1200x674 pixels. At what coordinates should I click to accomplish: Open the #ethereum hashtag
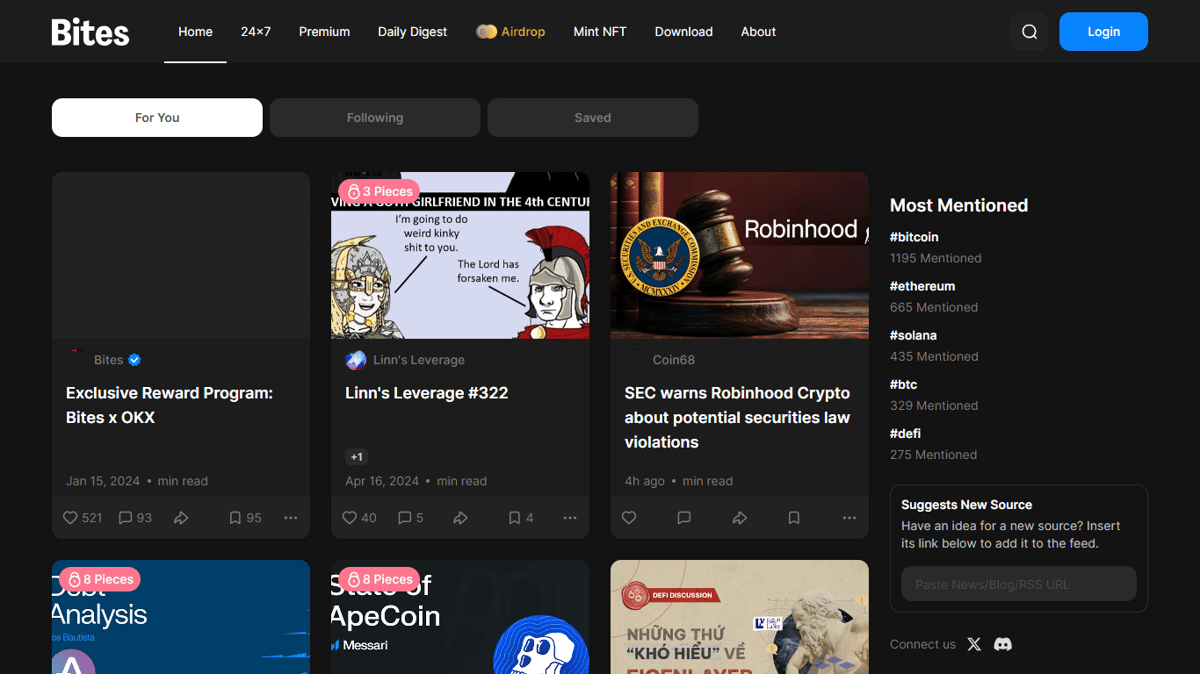tap(923, 286)
